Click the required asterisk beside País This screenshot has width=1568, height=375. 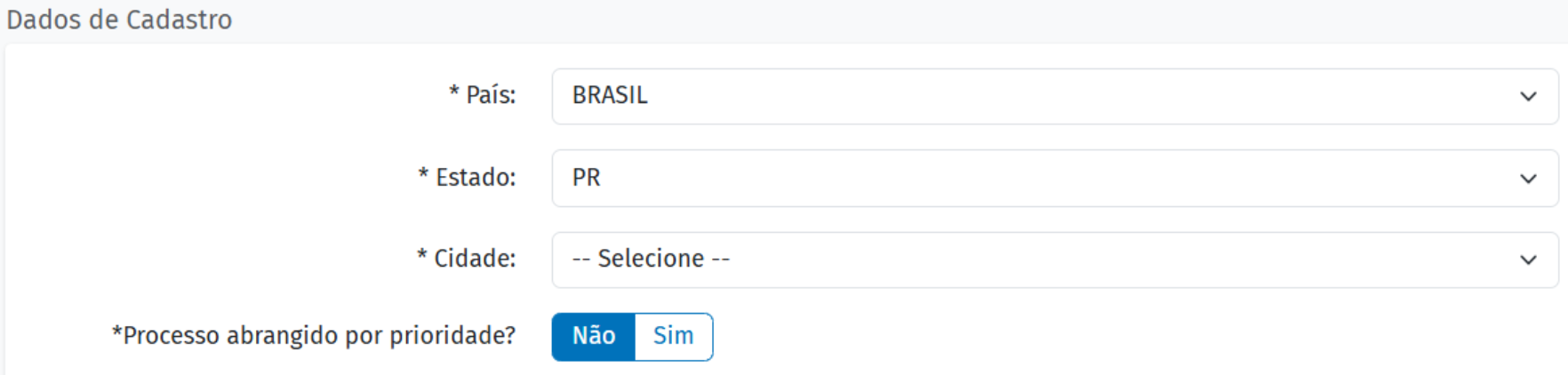pyautogui.click(x=454, y=92)
